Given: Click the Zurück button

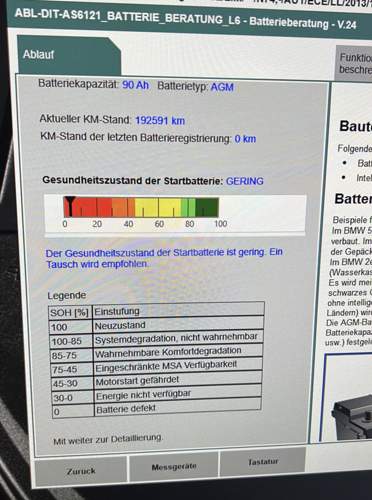Looking at the screenshot, I should coord(81,471).
